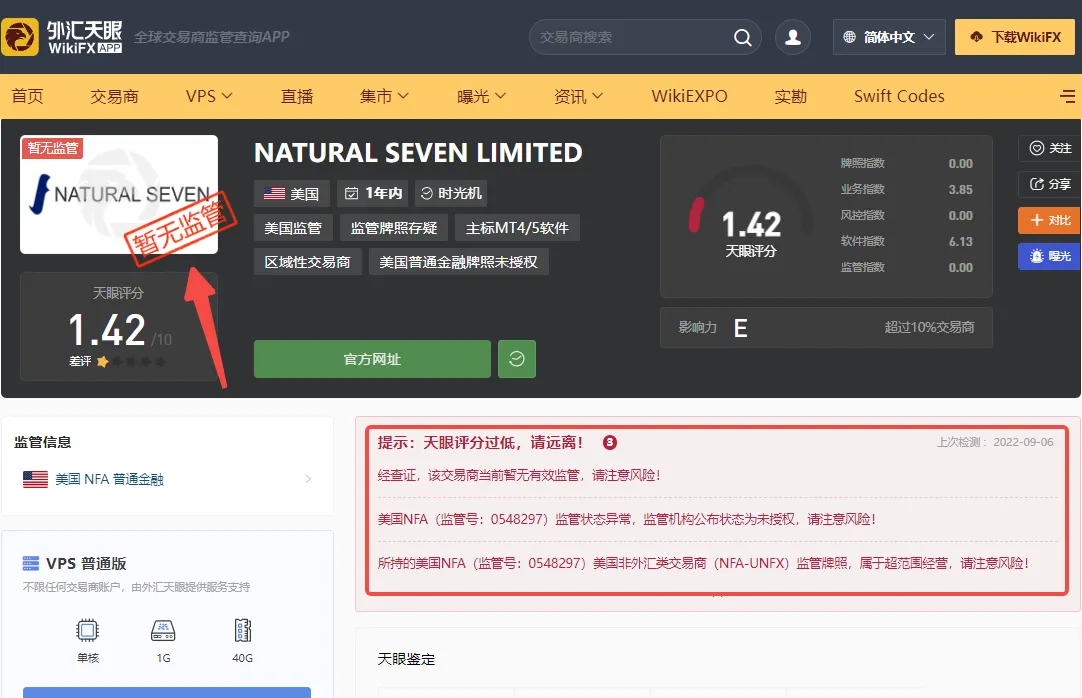Click the green refresh icon beside 官方网址
The image size is (1082, 698).
click(517, 359)
